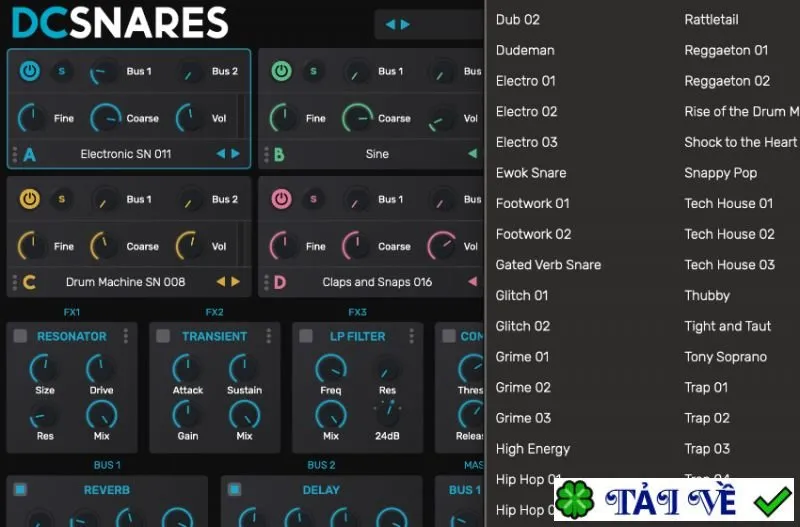Click layer C Bus 2 send knob

coord(189,200)
